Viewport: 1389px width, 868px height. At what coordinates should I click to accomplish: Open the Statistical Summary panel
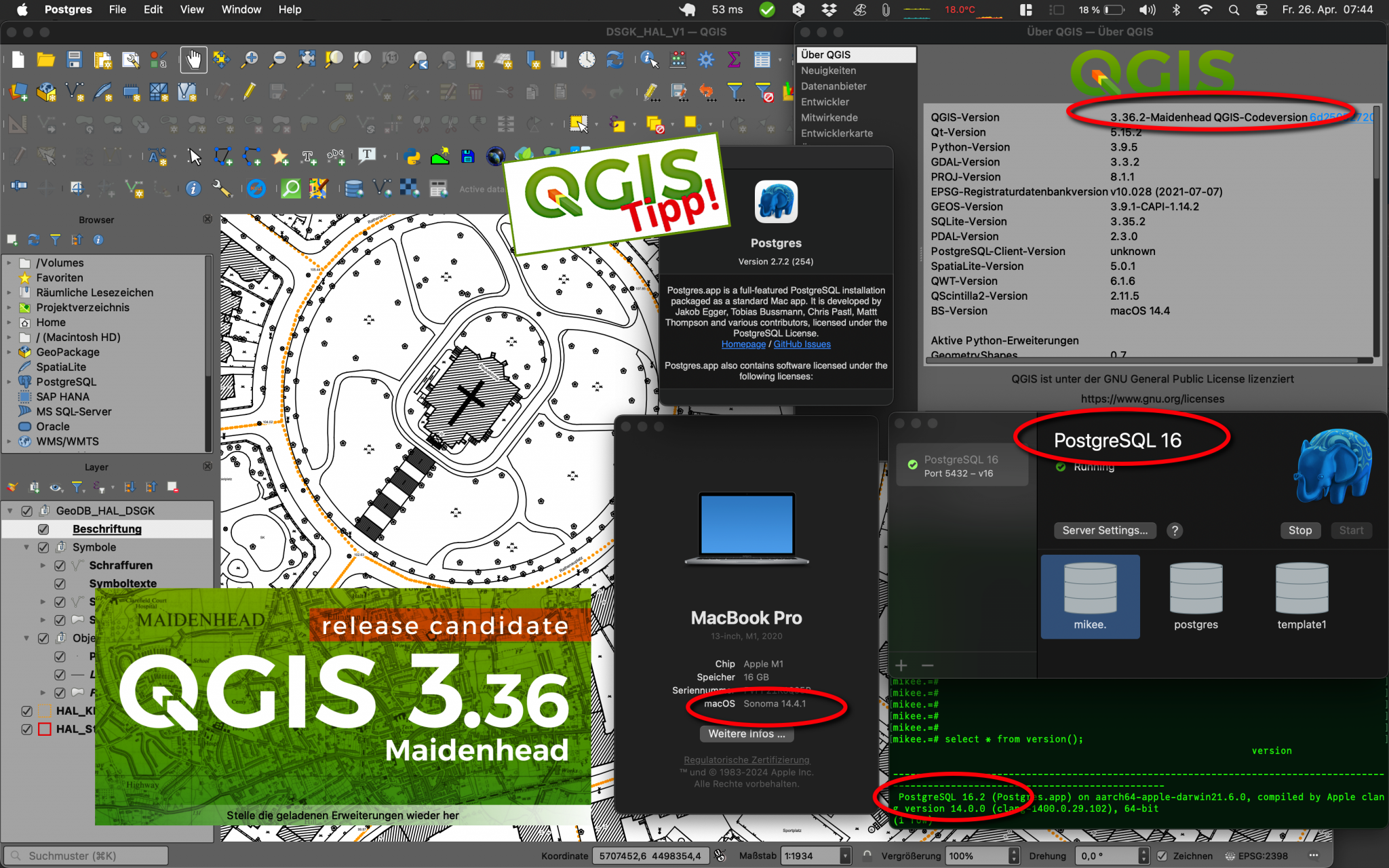734,60
